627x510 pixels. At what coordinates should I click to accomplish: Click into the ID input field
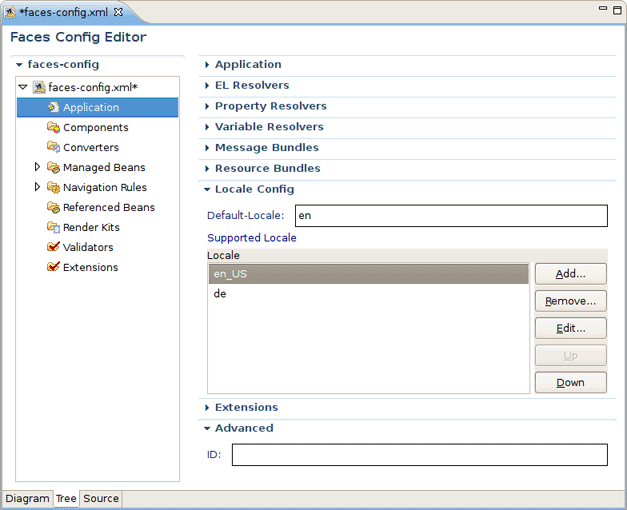pos(420,455)
